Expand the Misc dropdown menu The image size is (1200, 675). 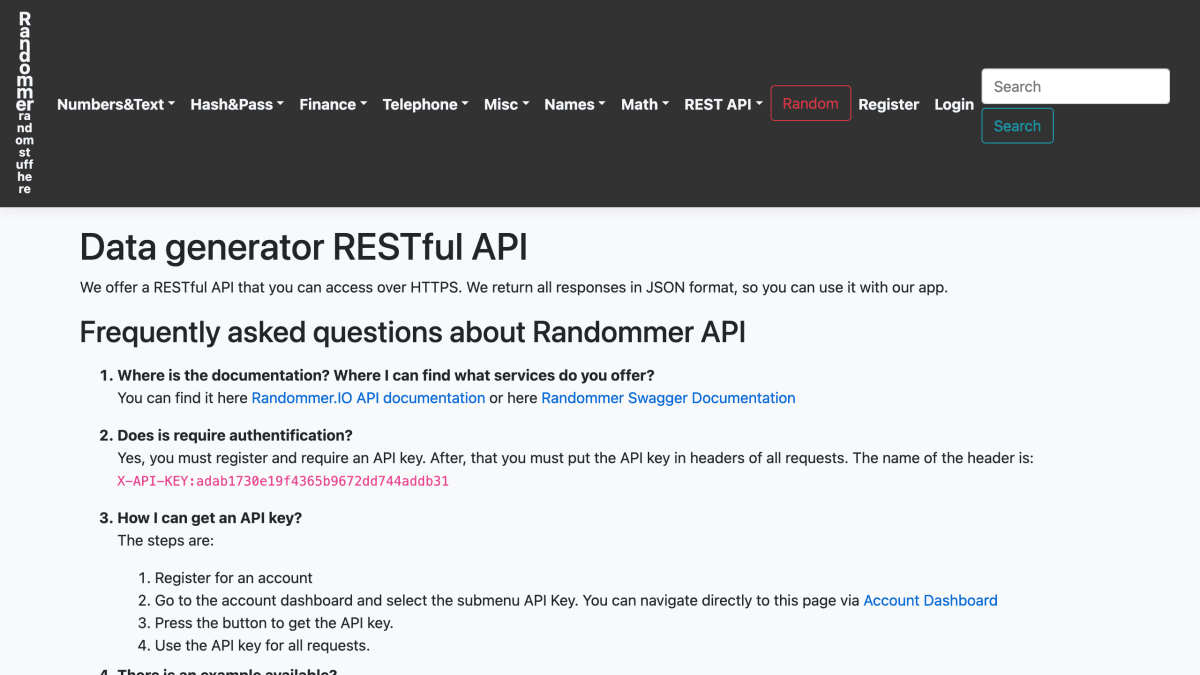coord(507,104)
